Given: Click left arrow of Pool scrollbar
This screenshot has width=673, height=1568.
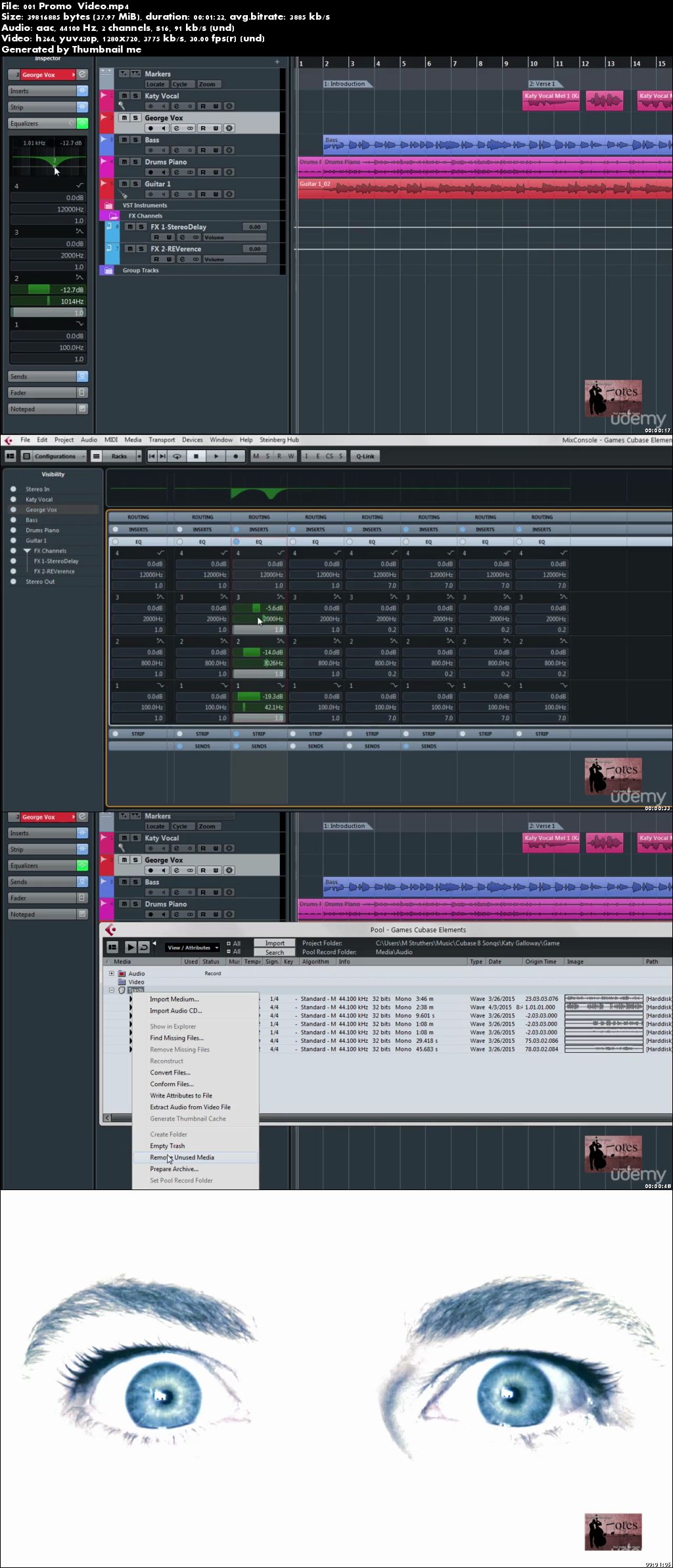Looking at the screenshot, I should coord(107,1118).
